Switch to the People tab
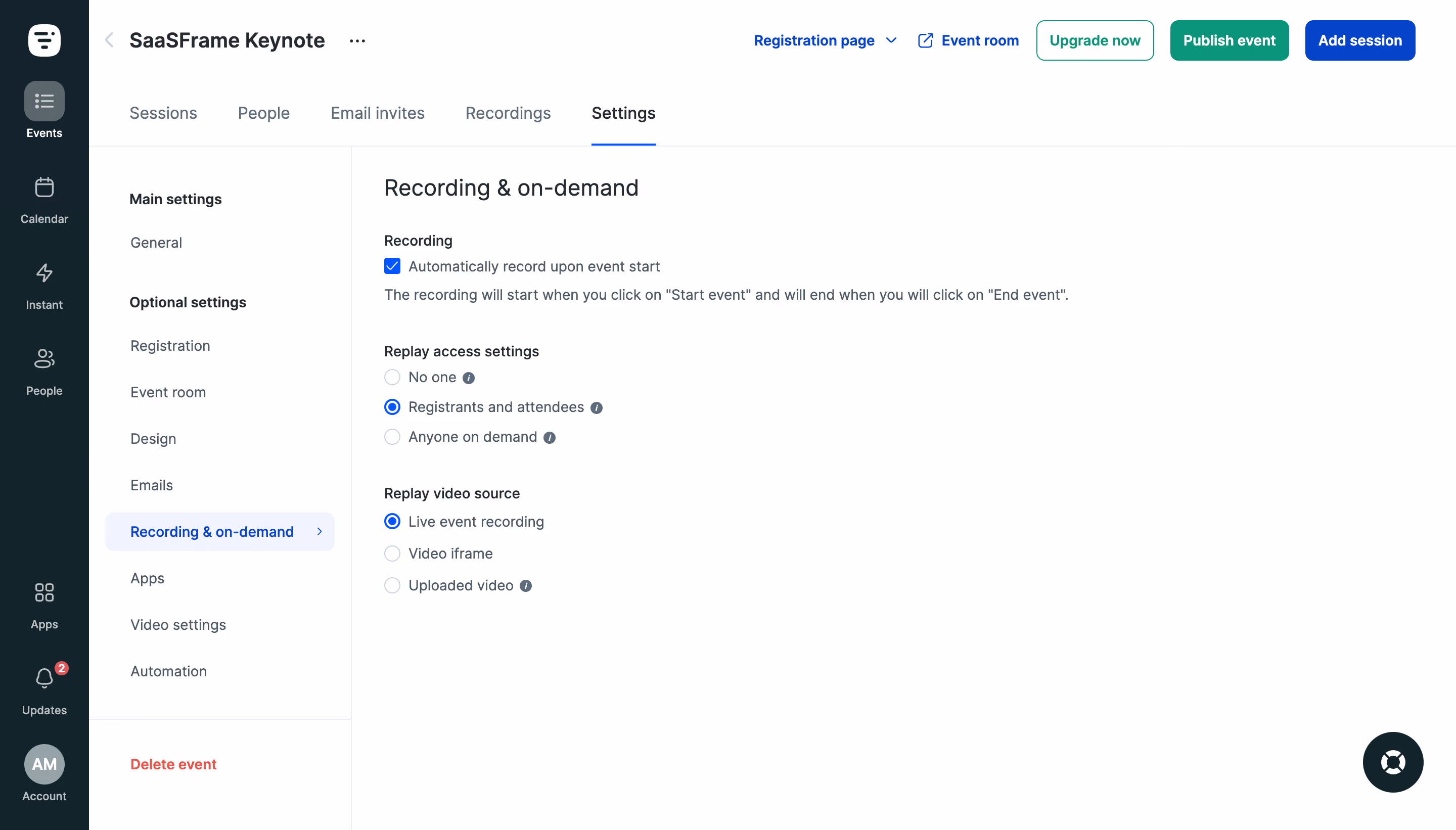Image resolution: width=1456 pixels, height=830 pixels. point(263,113)
